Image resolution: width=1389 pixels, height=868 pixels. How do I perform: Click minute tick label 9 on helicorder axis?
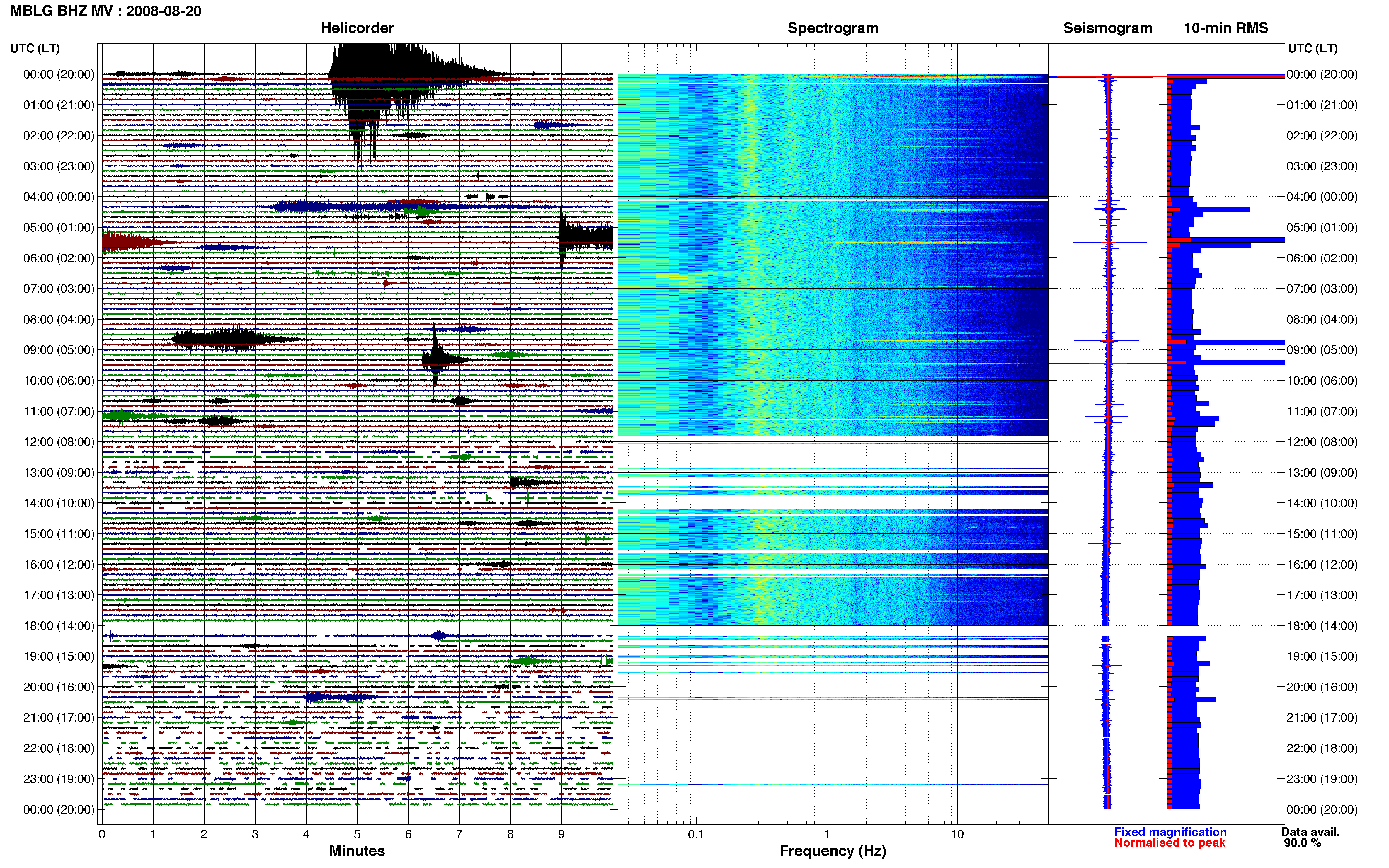point(561,834)
